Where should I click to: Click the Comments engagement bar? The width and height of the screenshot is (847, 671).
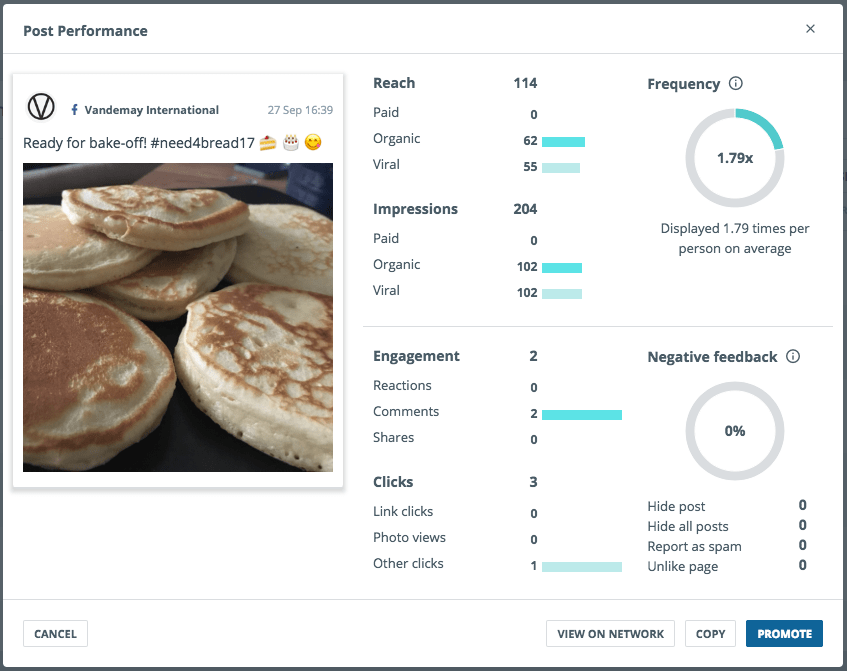tap(582, 414)
